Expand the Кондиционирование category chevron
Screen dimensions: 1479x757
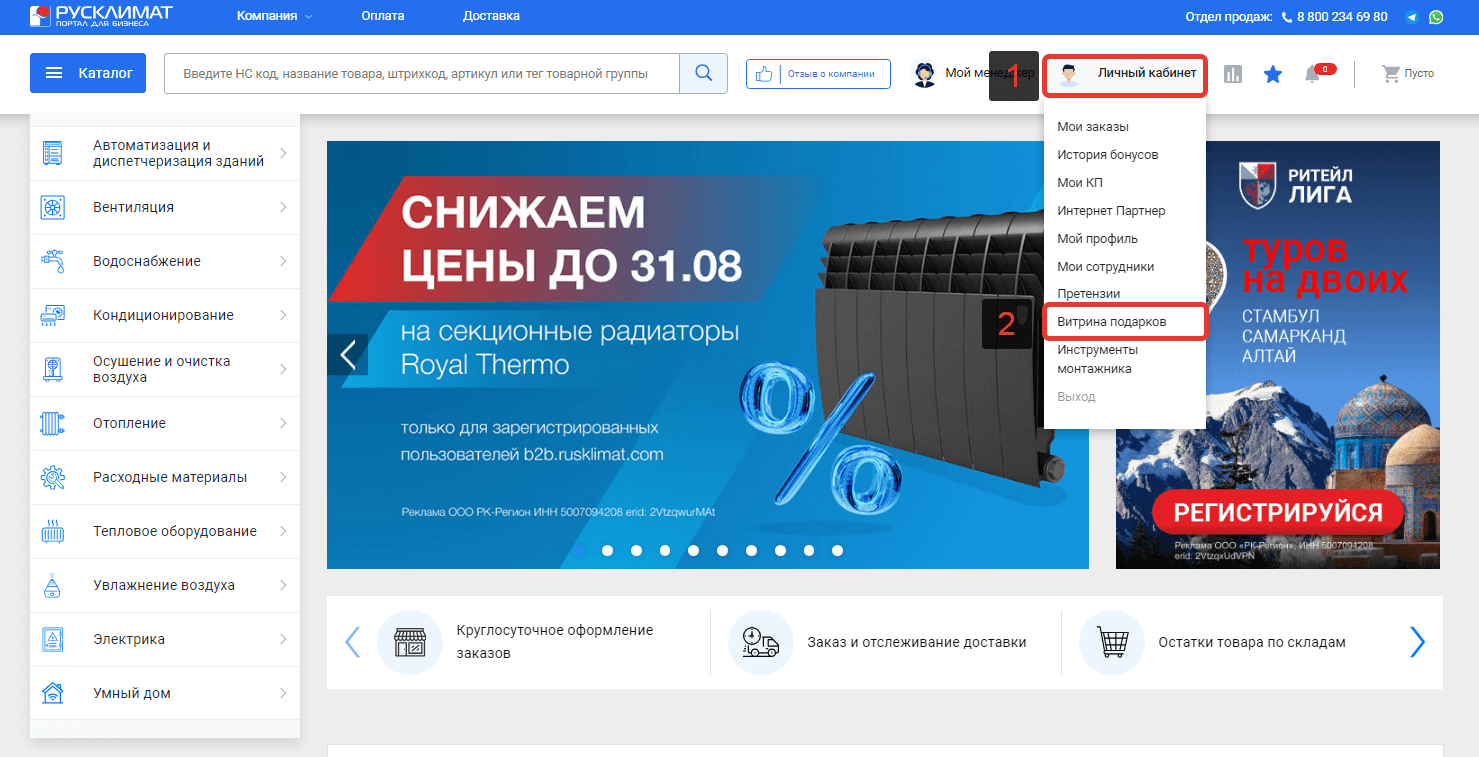point(283,315)
